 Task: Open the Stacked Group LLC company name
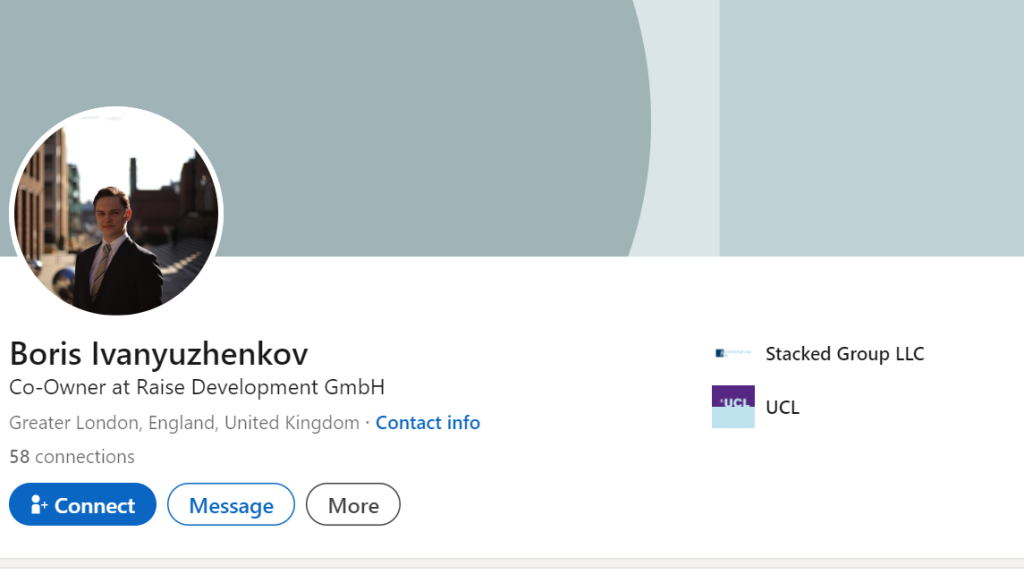pos(844,354)
